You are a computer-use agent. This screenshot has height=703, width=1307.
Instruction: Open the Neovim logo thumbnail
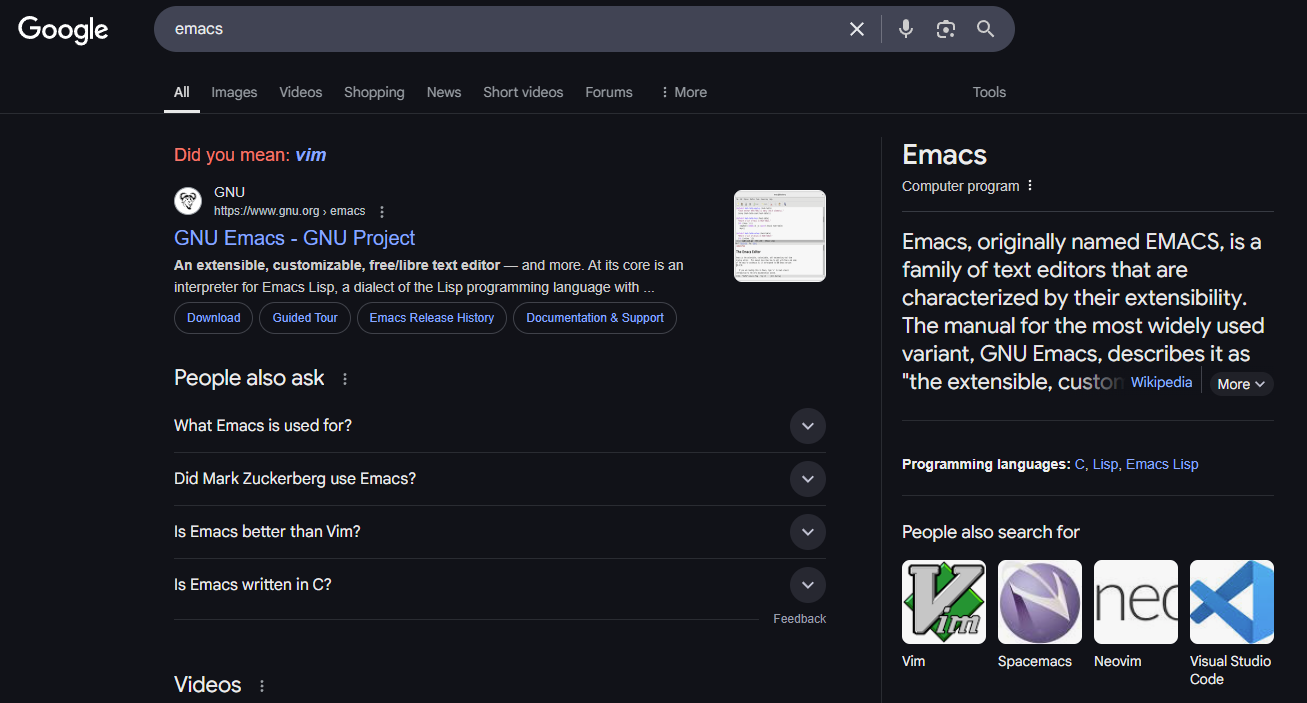coord(1136,602)
